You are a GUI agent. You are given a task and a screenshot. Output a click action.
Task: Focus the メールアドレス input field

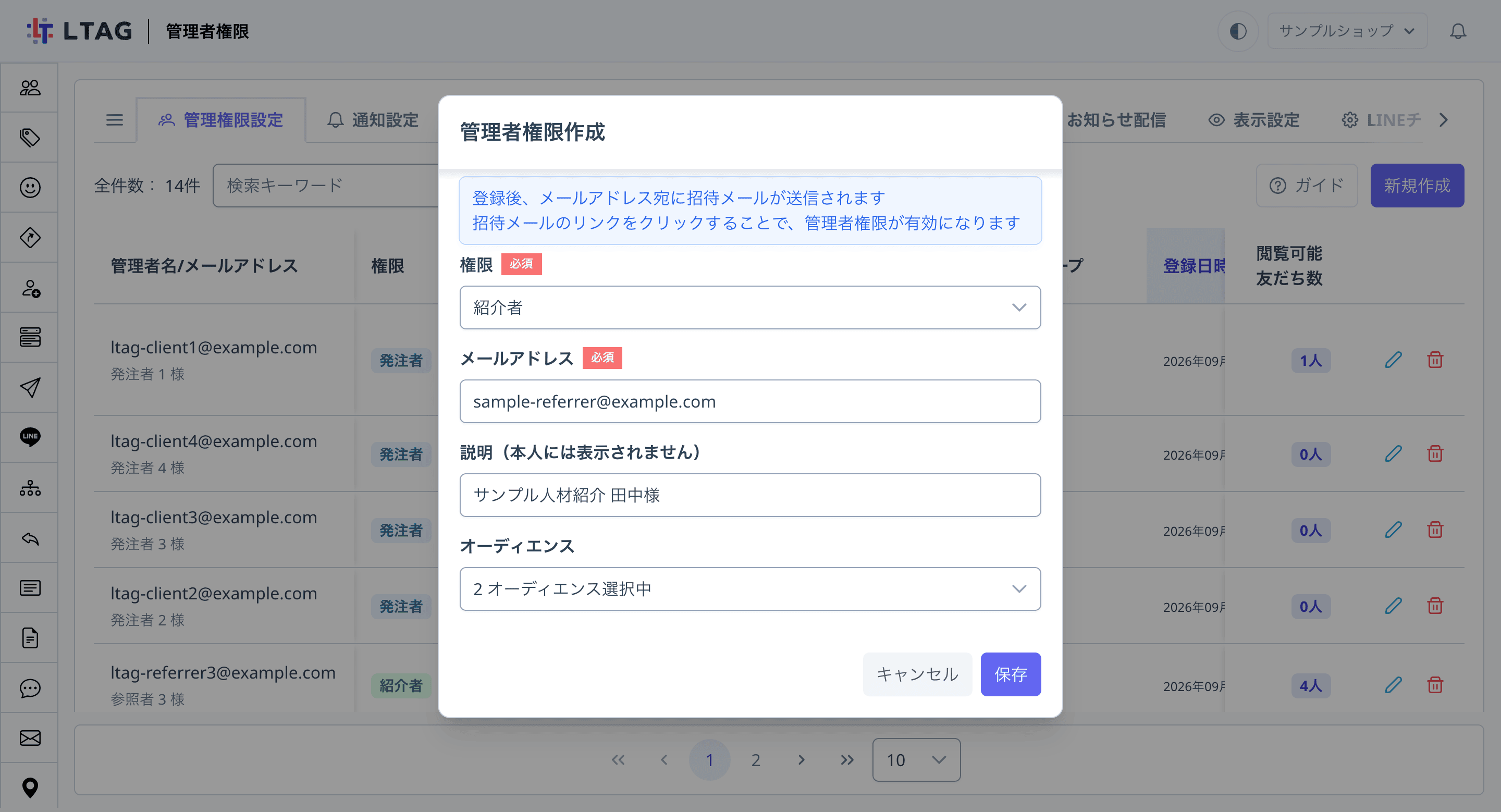coord(750,401)
